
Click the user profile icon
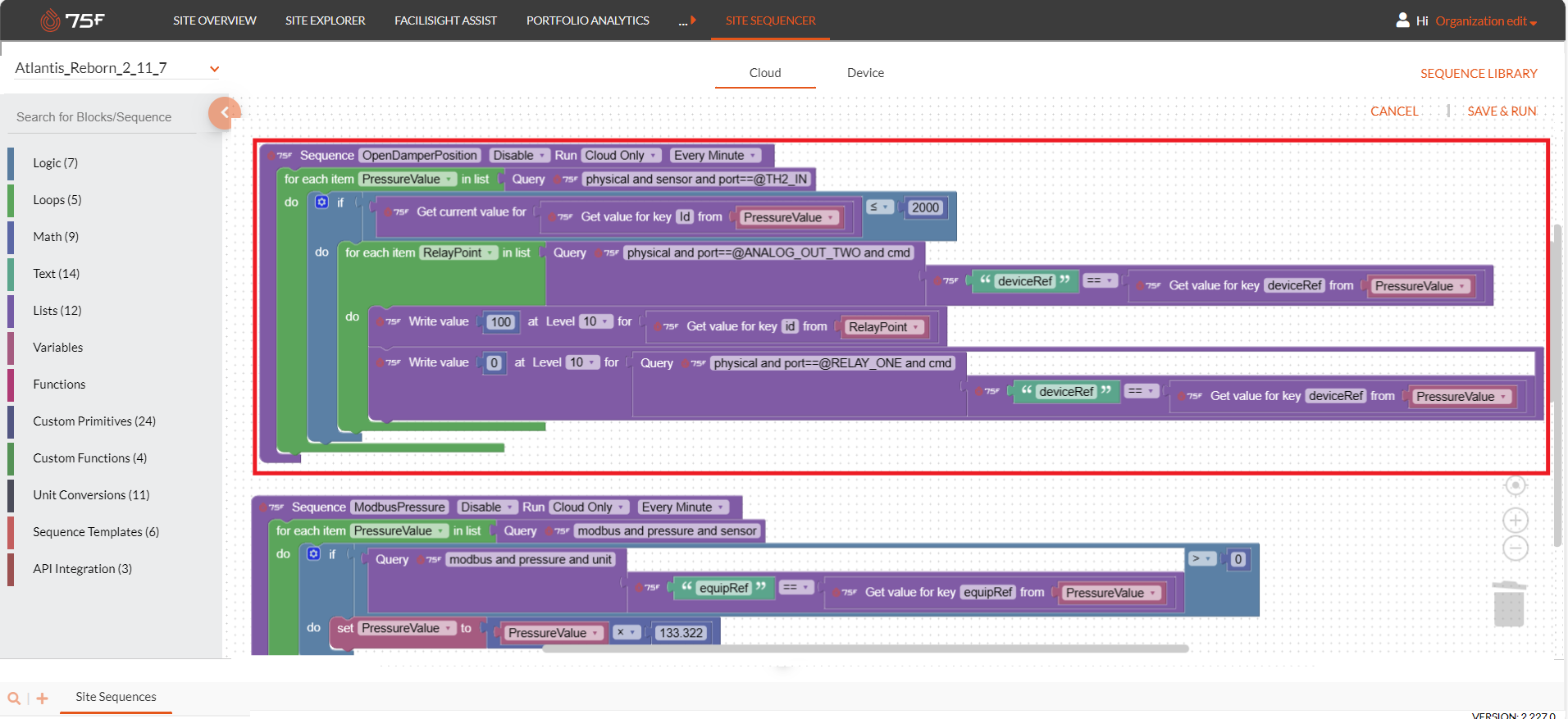tap(1402, 20)
